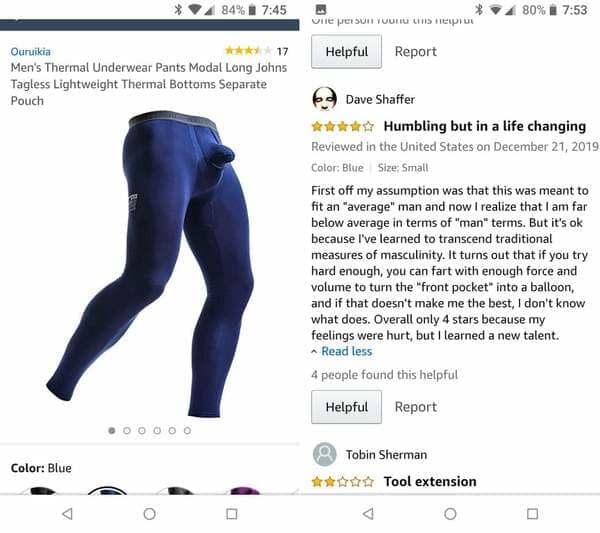The height and width of the screenshot is (533, 600).
Task: Click the top Report link
Action: 416,51
